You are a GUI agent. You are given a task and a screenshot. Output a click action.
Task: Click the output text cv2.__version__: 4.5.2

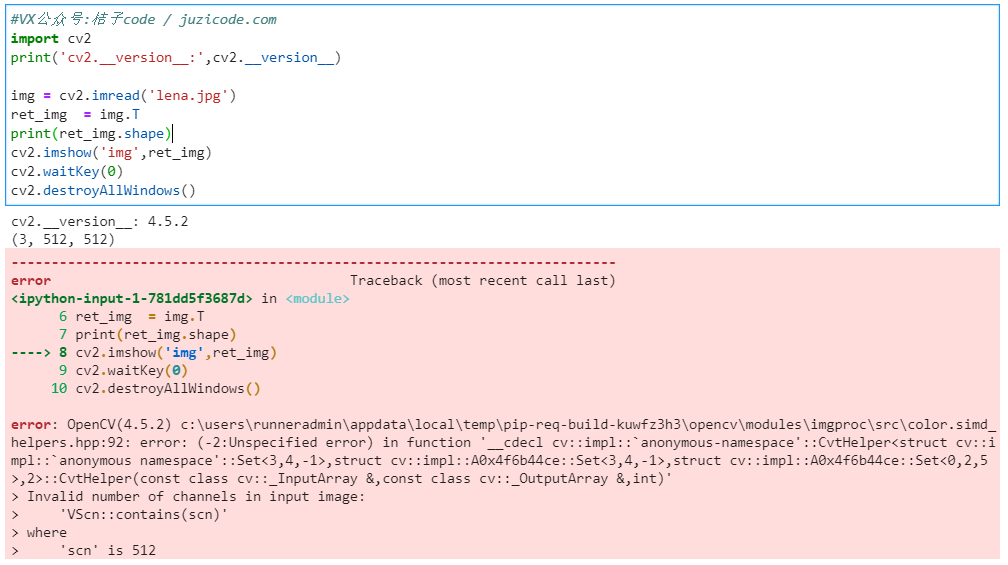99,221
